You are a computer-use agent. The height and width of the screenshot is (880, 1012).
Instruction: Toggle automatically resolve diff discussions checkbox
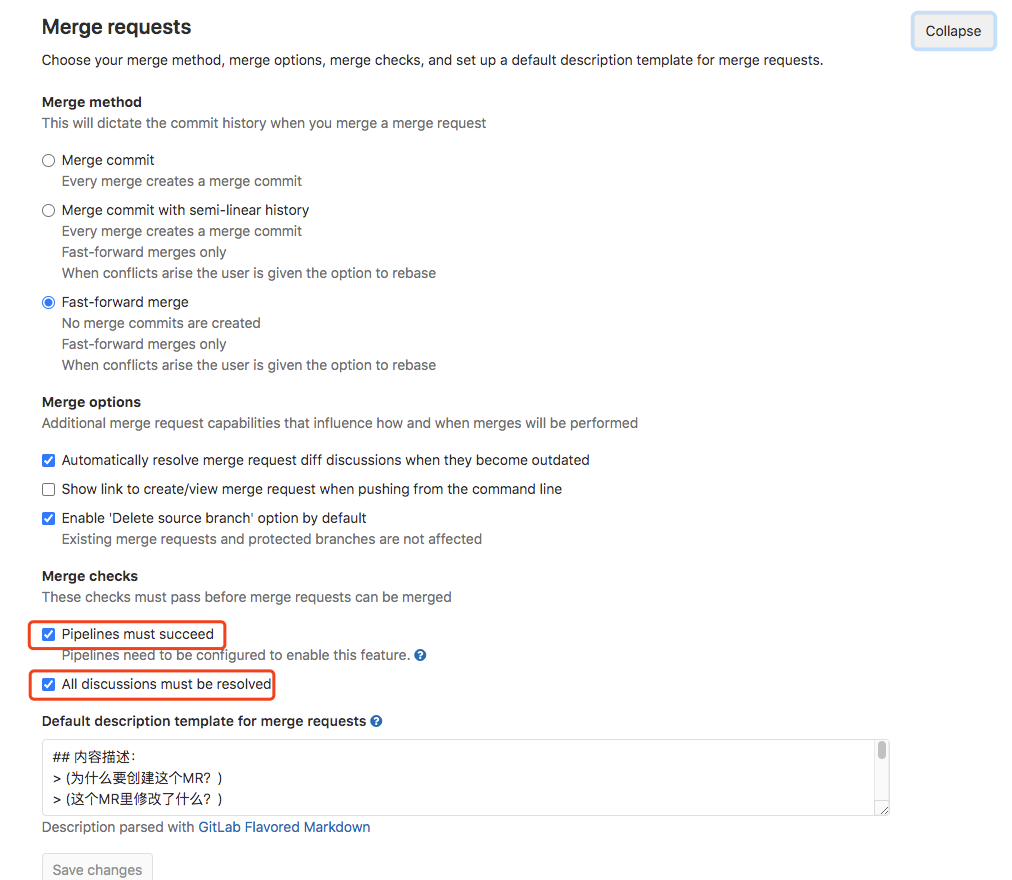coord(48,461)
